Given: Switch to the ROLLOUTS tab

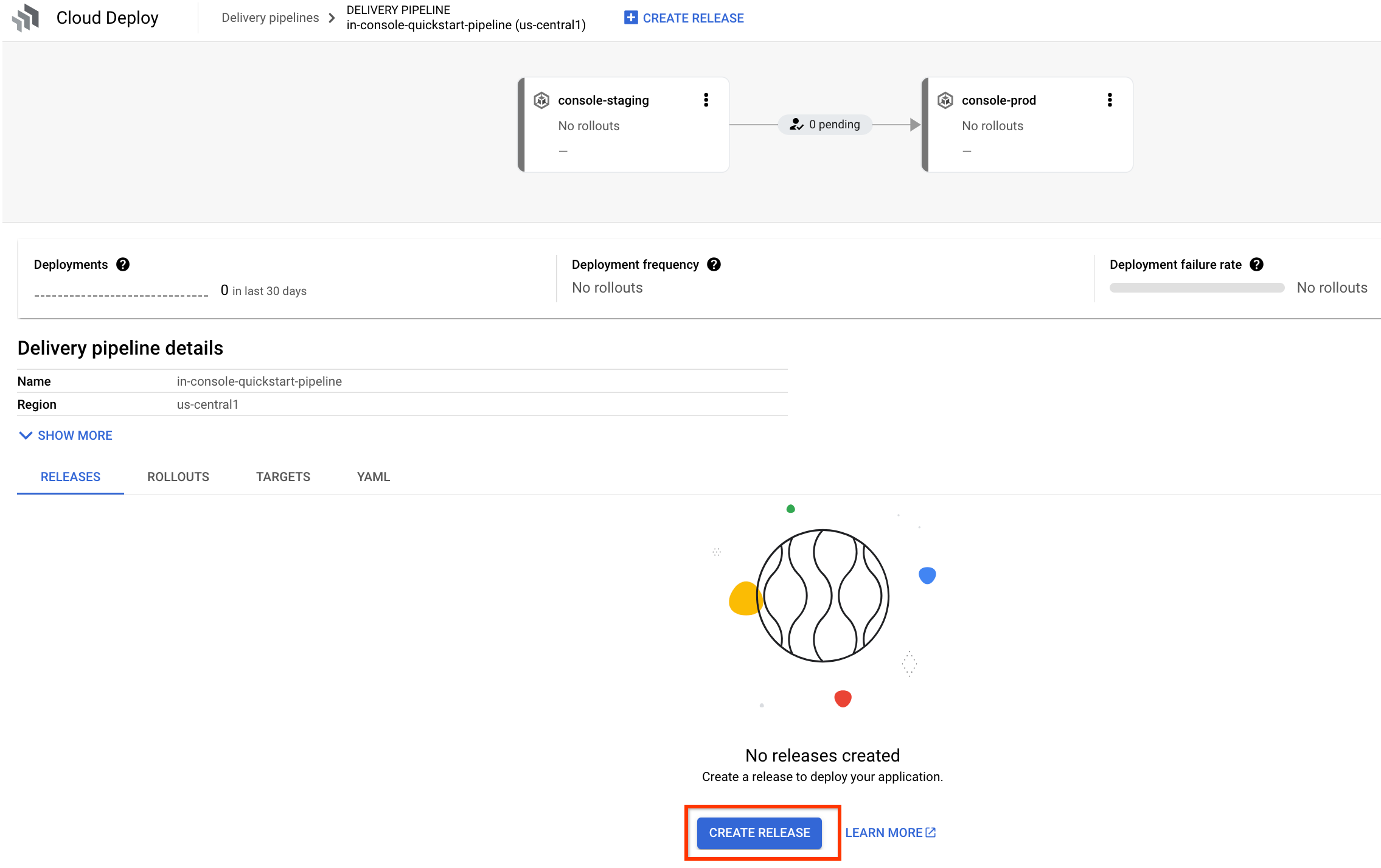Looking at the screenshot, I should [177, 476].
